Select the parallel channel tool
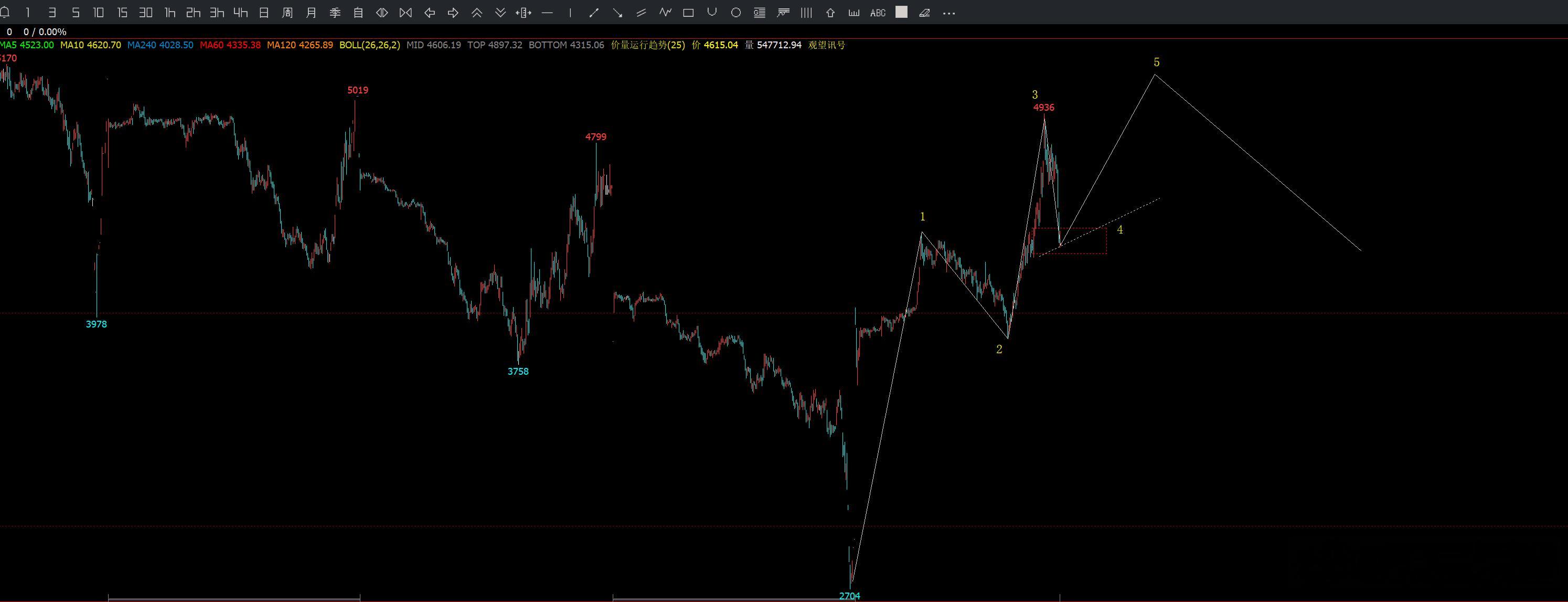This screenshot has width=1568, height=602. (641, 13)
